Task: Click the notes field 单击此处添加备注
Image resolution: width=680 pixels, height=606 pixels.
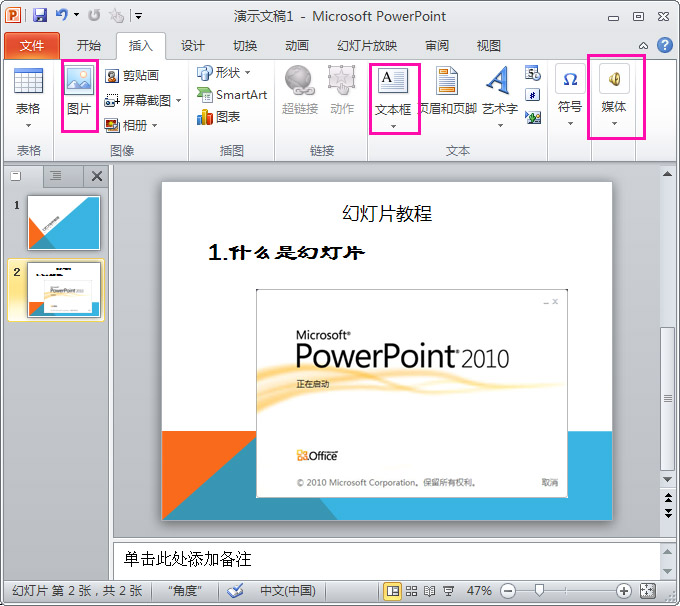Action: click(x=386, y=560)
